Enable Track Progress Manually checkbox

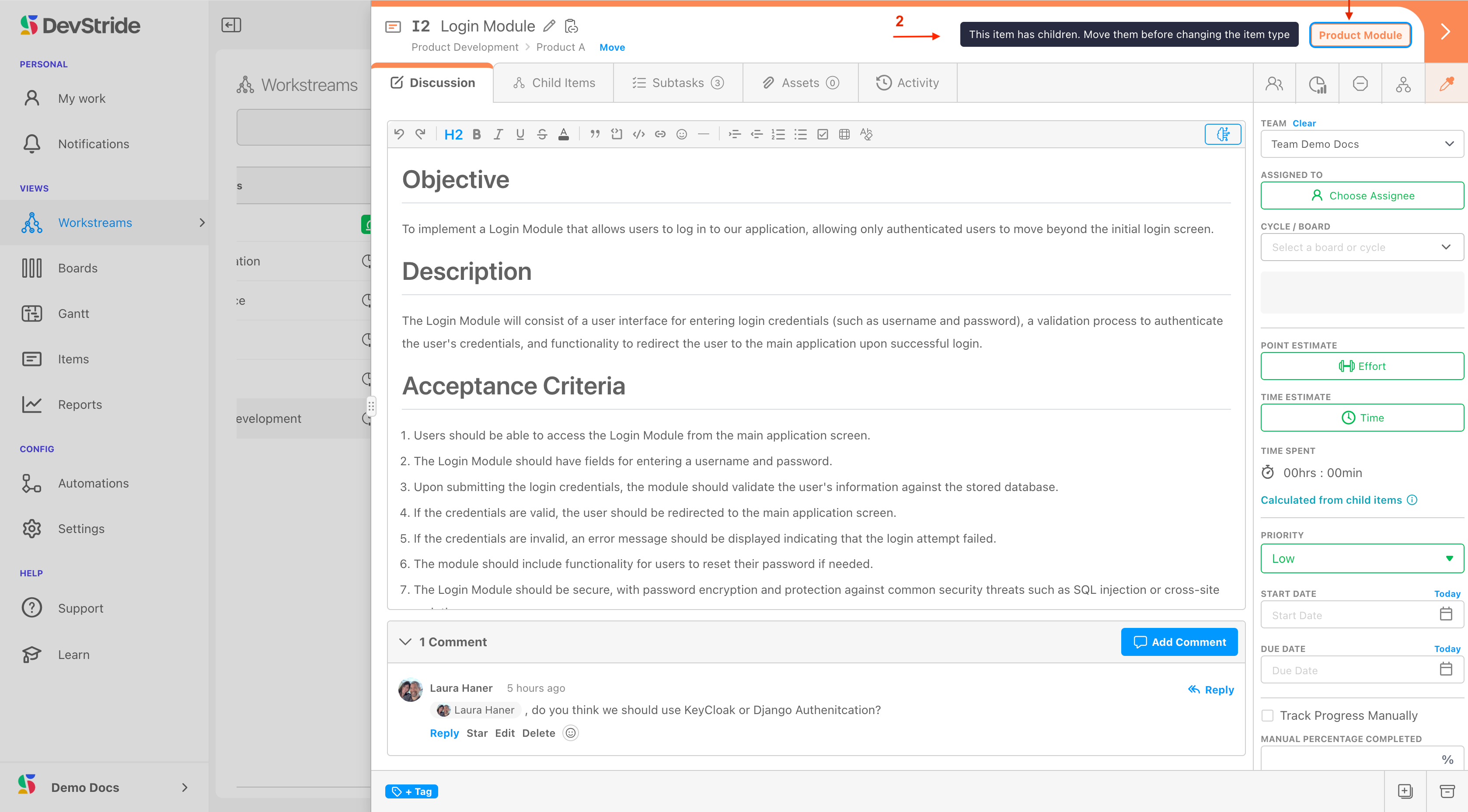1267,715
